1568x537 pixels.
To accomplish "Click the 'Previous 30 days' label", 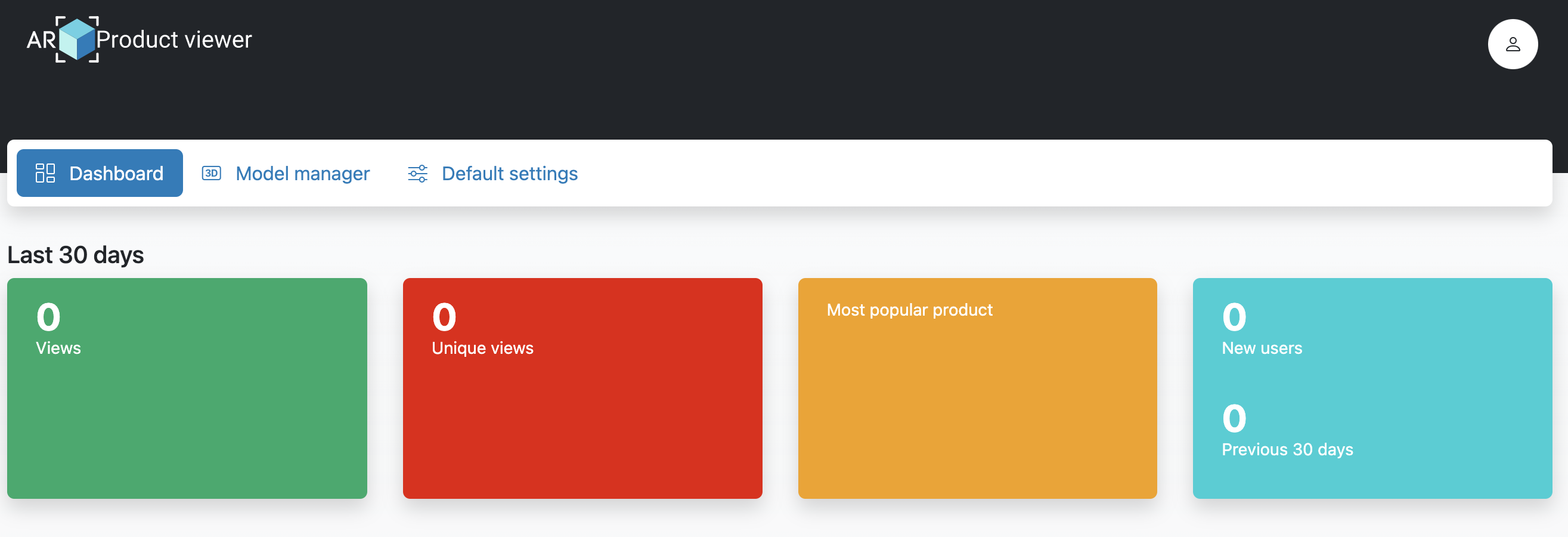I will (x=1287, y=449).
